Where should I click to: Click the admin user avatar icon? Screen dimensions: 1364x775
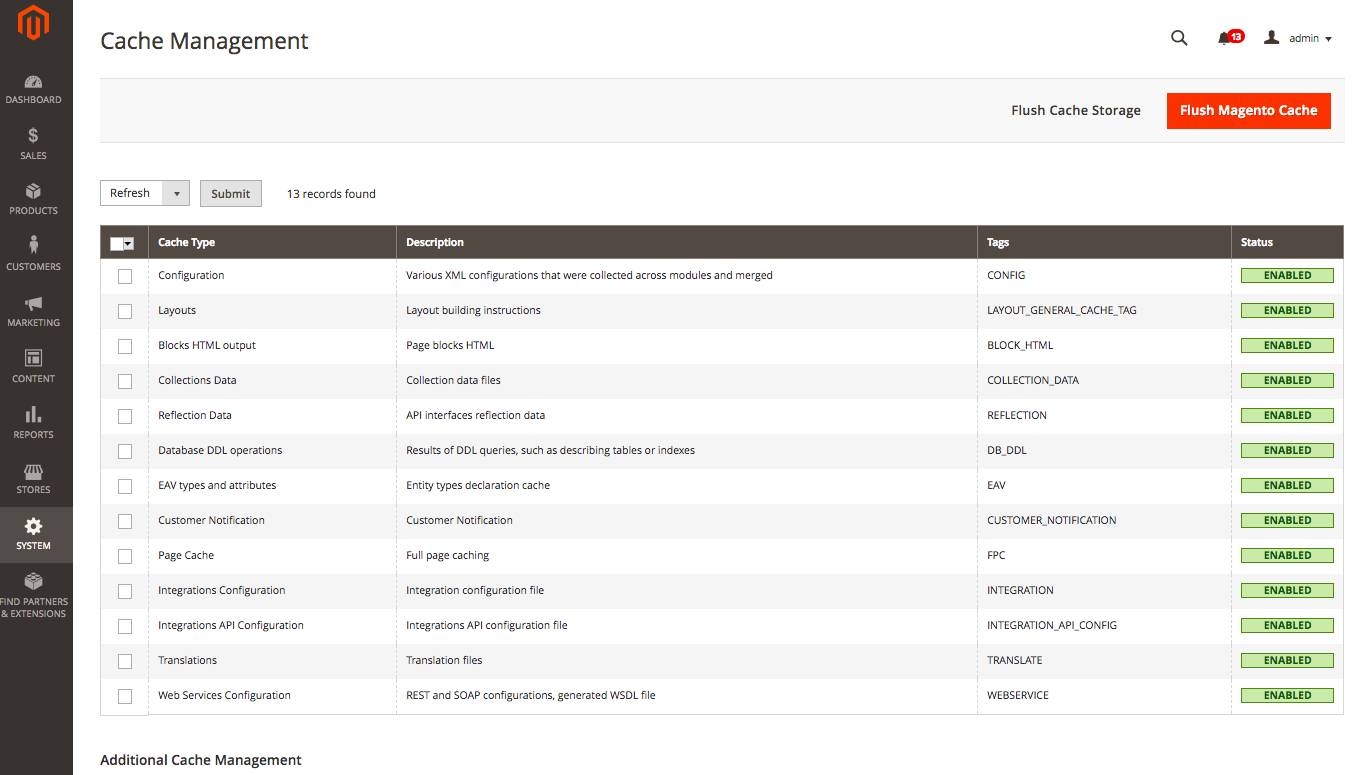coord(1272,37)
